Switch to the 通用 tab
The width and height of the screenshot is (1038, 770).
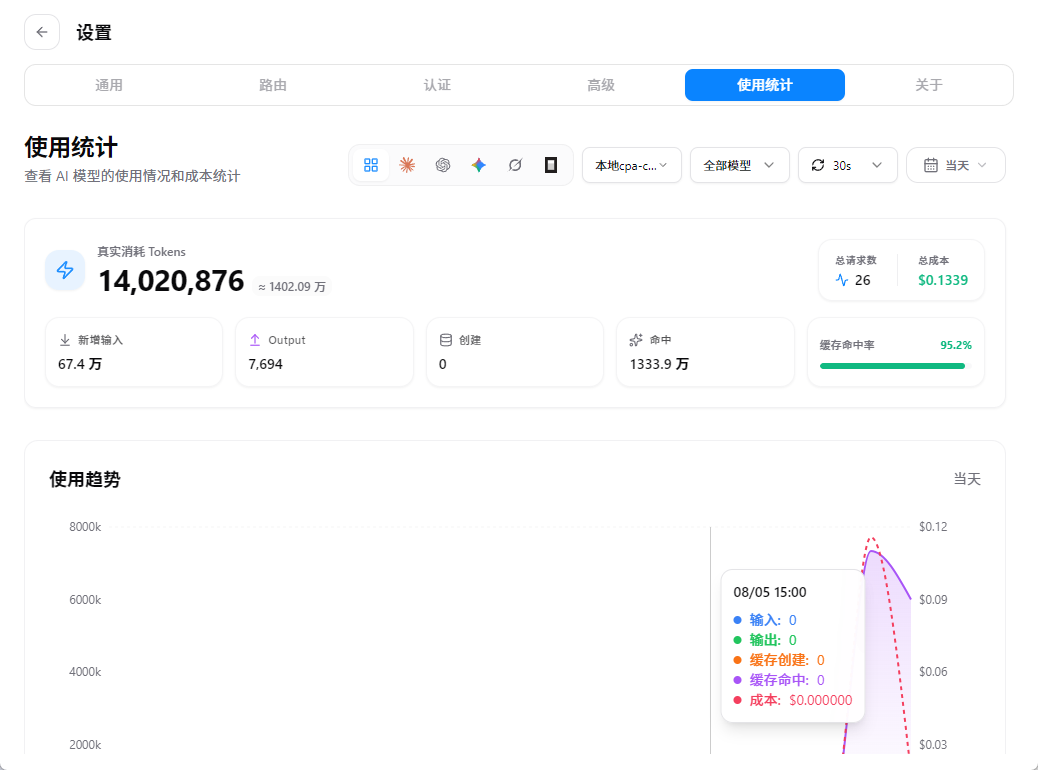(109, 85)
